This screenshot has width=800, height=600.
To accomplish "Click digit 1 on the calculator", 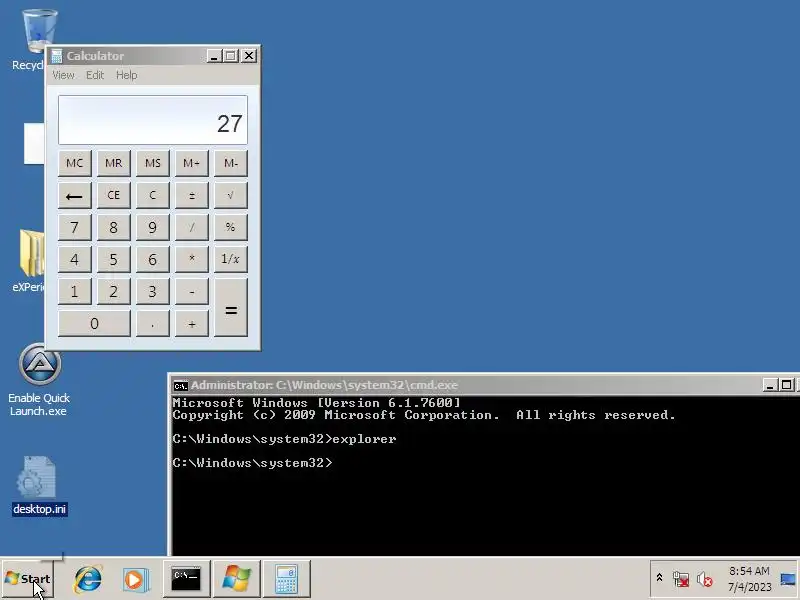I will click(x=74, y=292).
